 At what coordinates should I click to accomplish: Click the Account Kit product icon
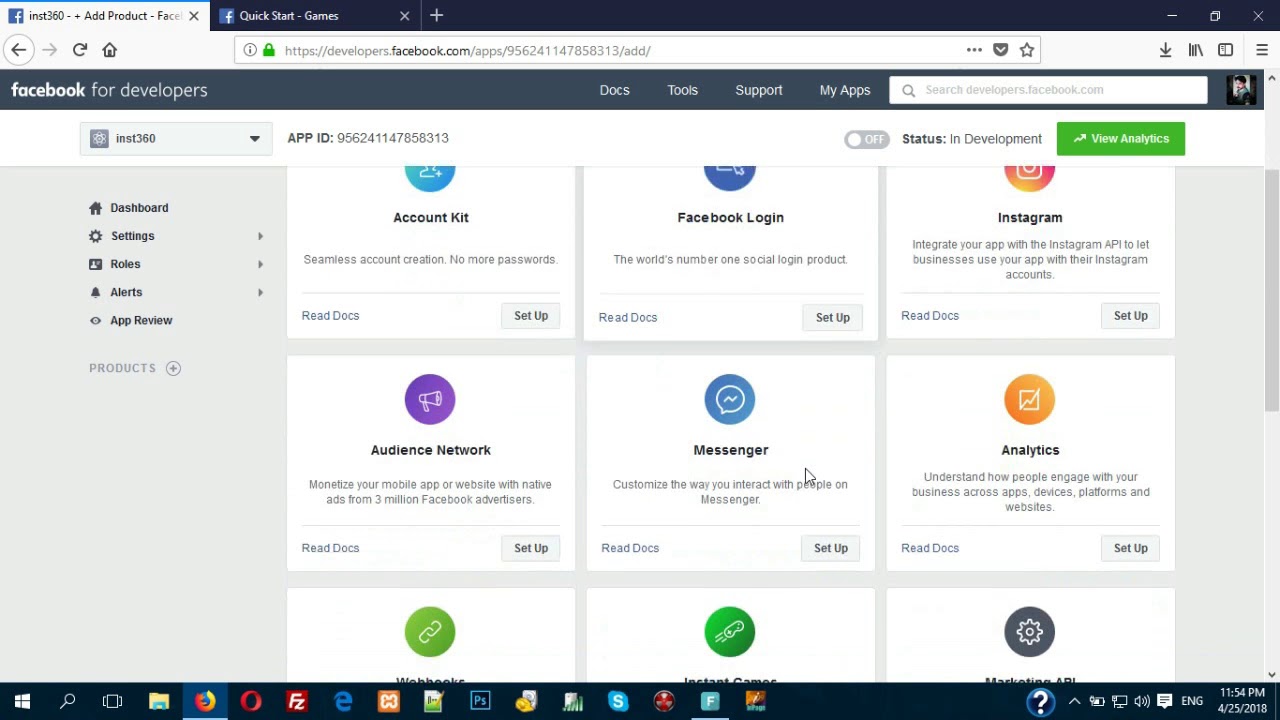tap(430, 179)
